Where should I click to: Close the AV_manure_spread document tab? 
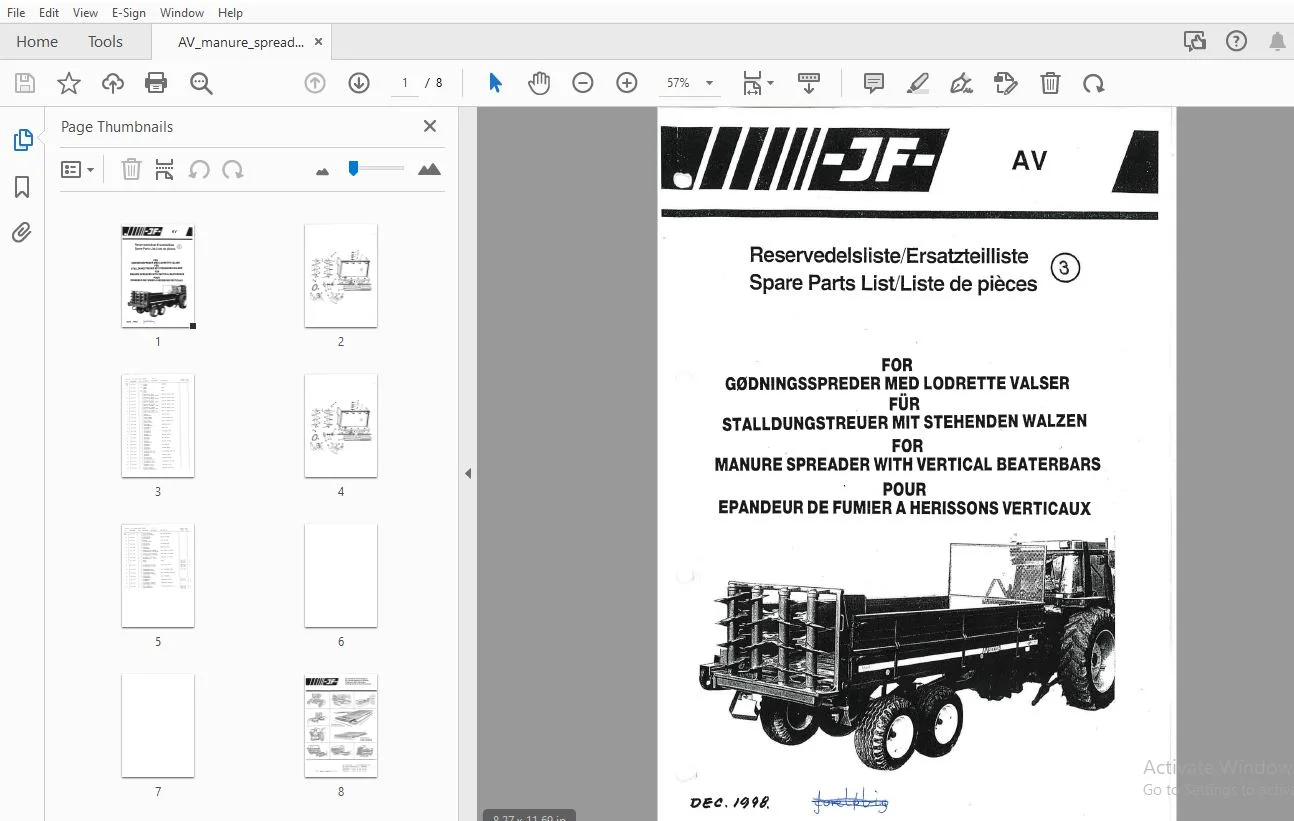pos(319,42)
